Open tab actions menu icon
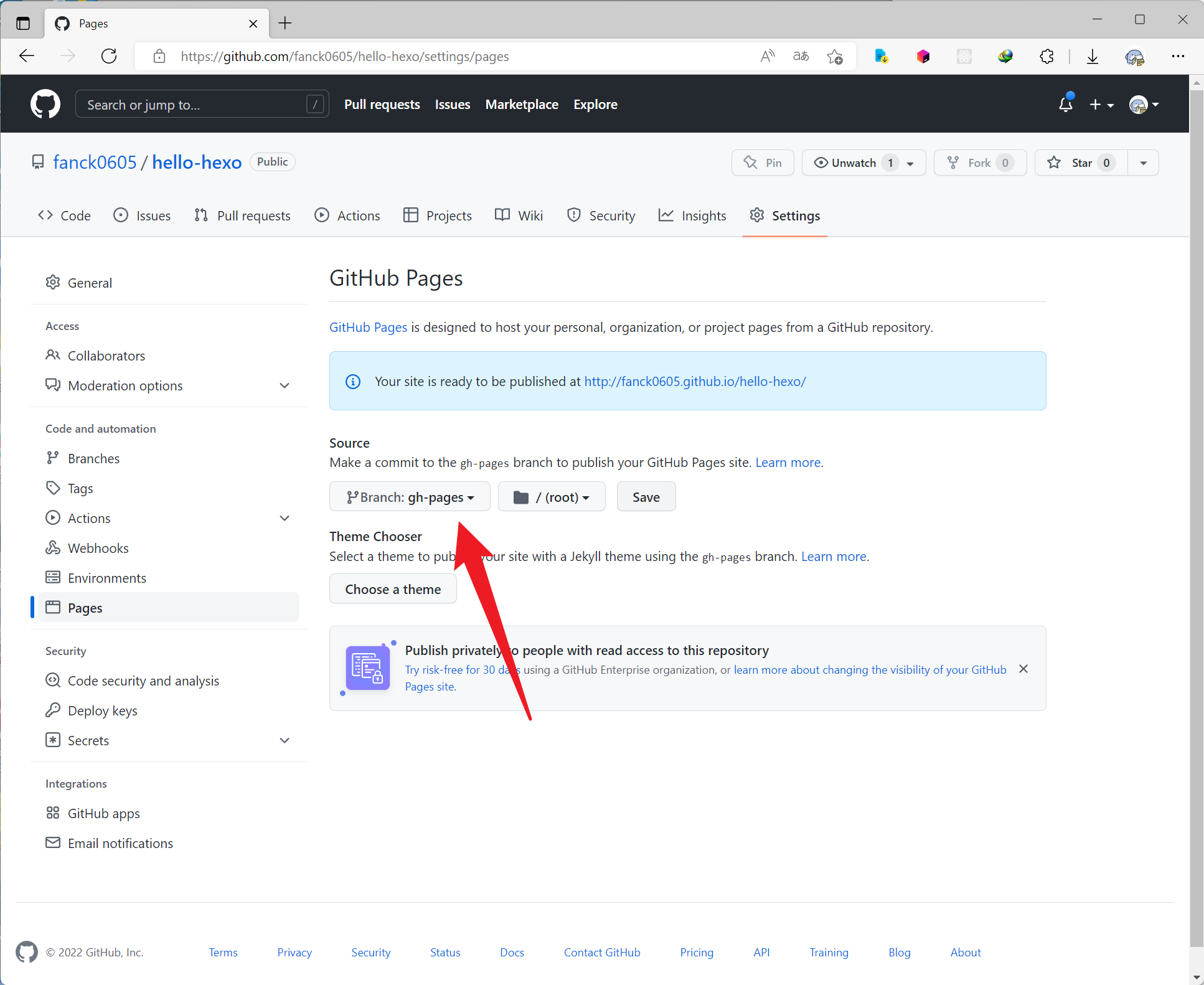Image resolution: width=1204 pixels, height=985 pixels. pyautogui.click(x=23, y=24)
